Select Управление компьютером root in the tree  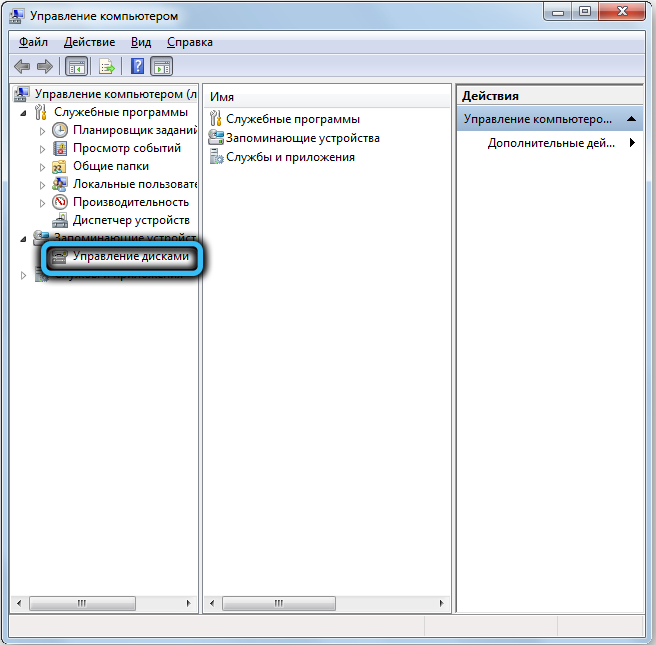(x=116, y=94)
